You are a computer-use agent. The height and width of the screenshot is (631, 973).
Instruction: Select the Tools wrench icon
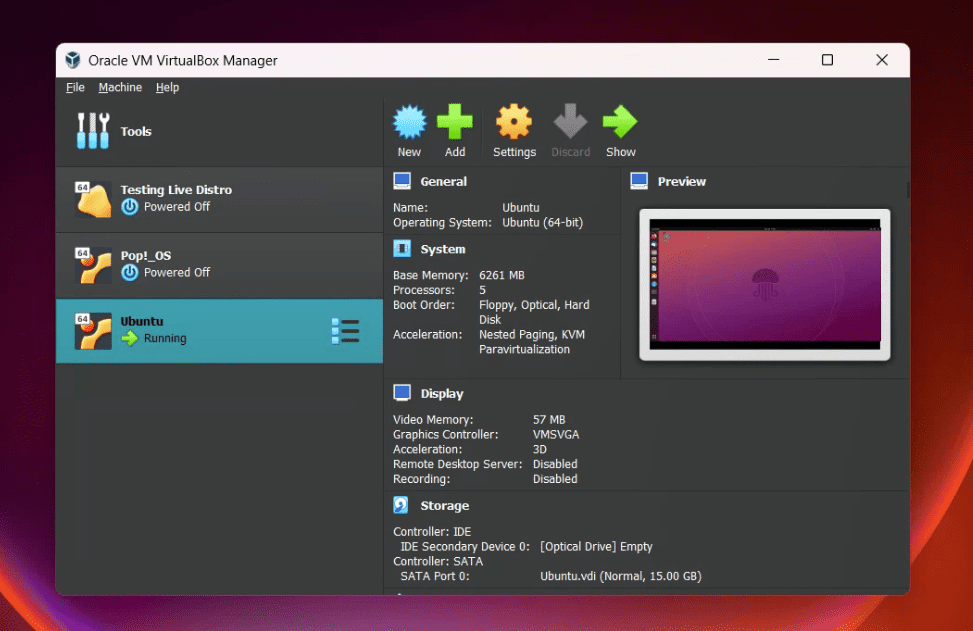93,131
